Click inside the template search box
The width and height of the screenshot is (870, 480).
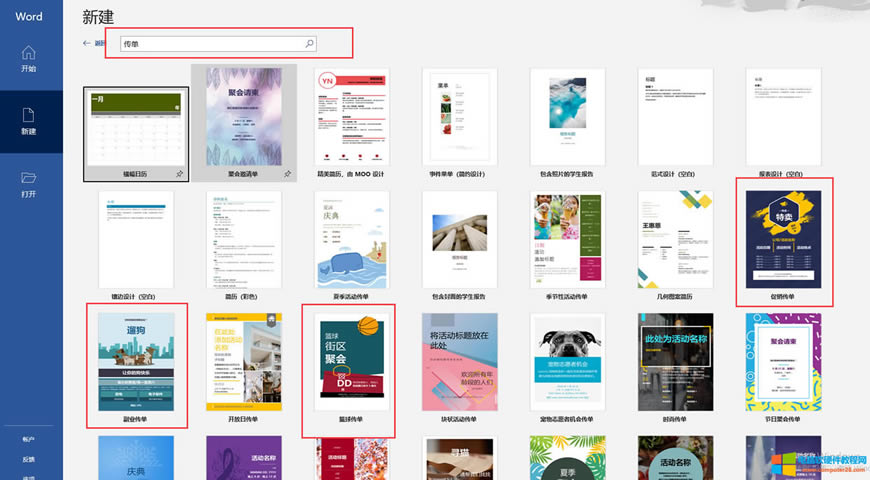(210, 44)
